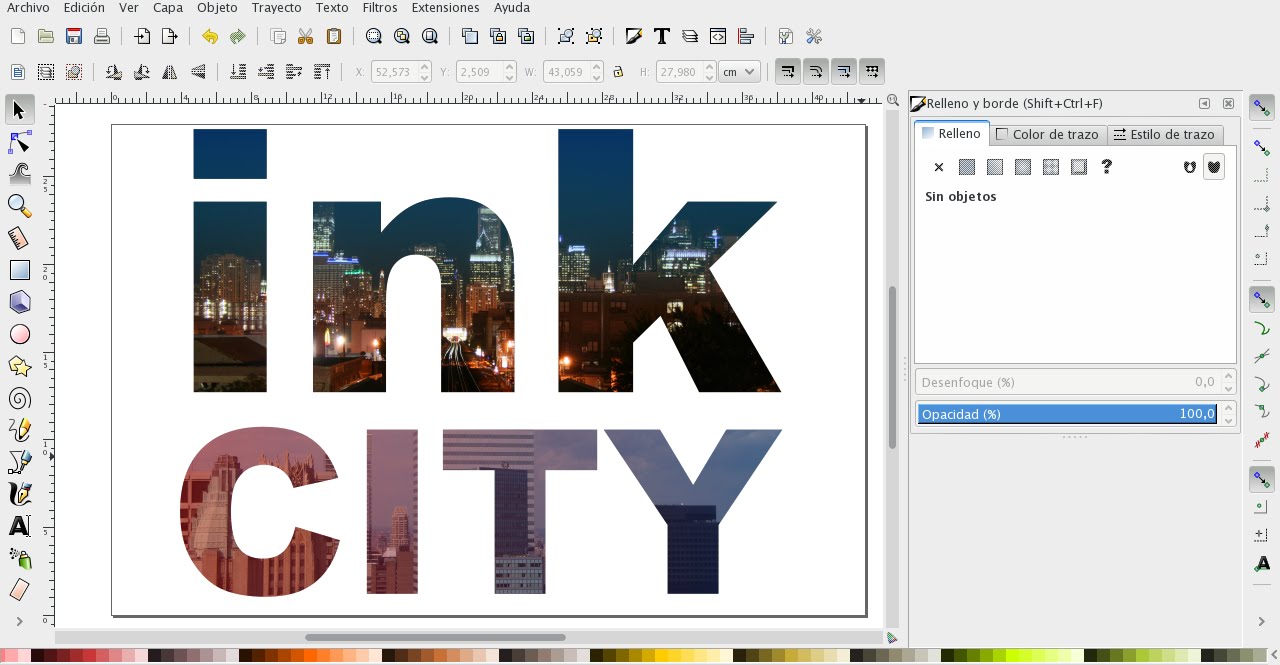This screenshot has height=665, width=1280.
Task: Toggle move patterns with objects
Action: click(x=872, y=71)
